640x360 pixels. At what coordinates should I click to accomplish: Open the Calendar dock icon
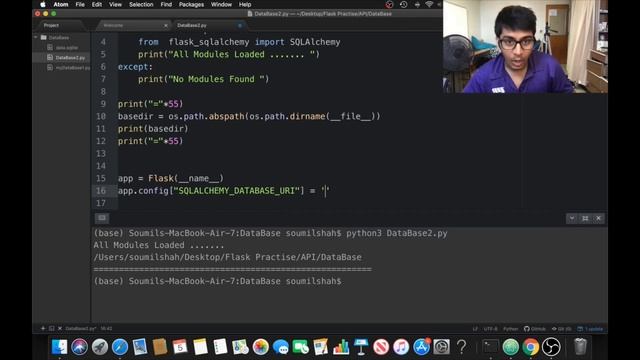pos(180,347)
